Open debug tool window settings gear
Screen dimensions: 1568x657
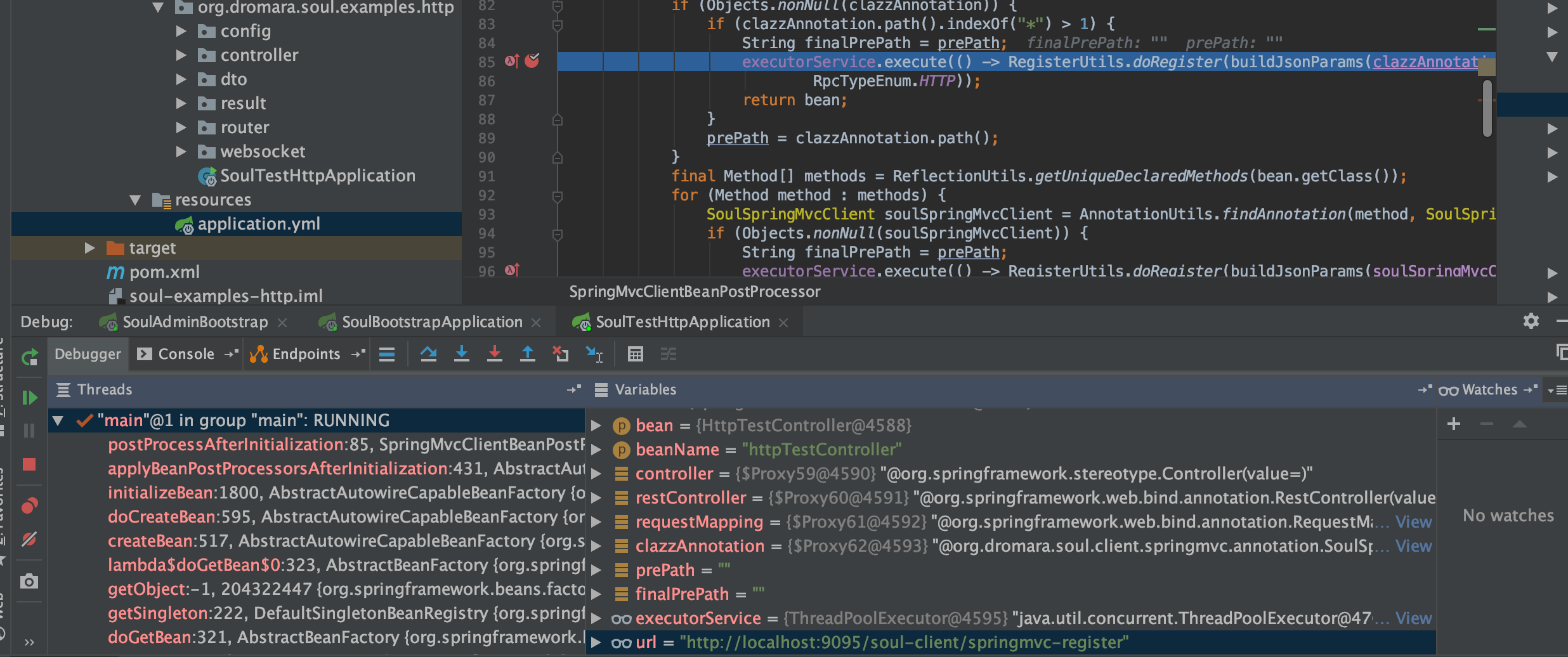click(1531, 321)
